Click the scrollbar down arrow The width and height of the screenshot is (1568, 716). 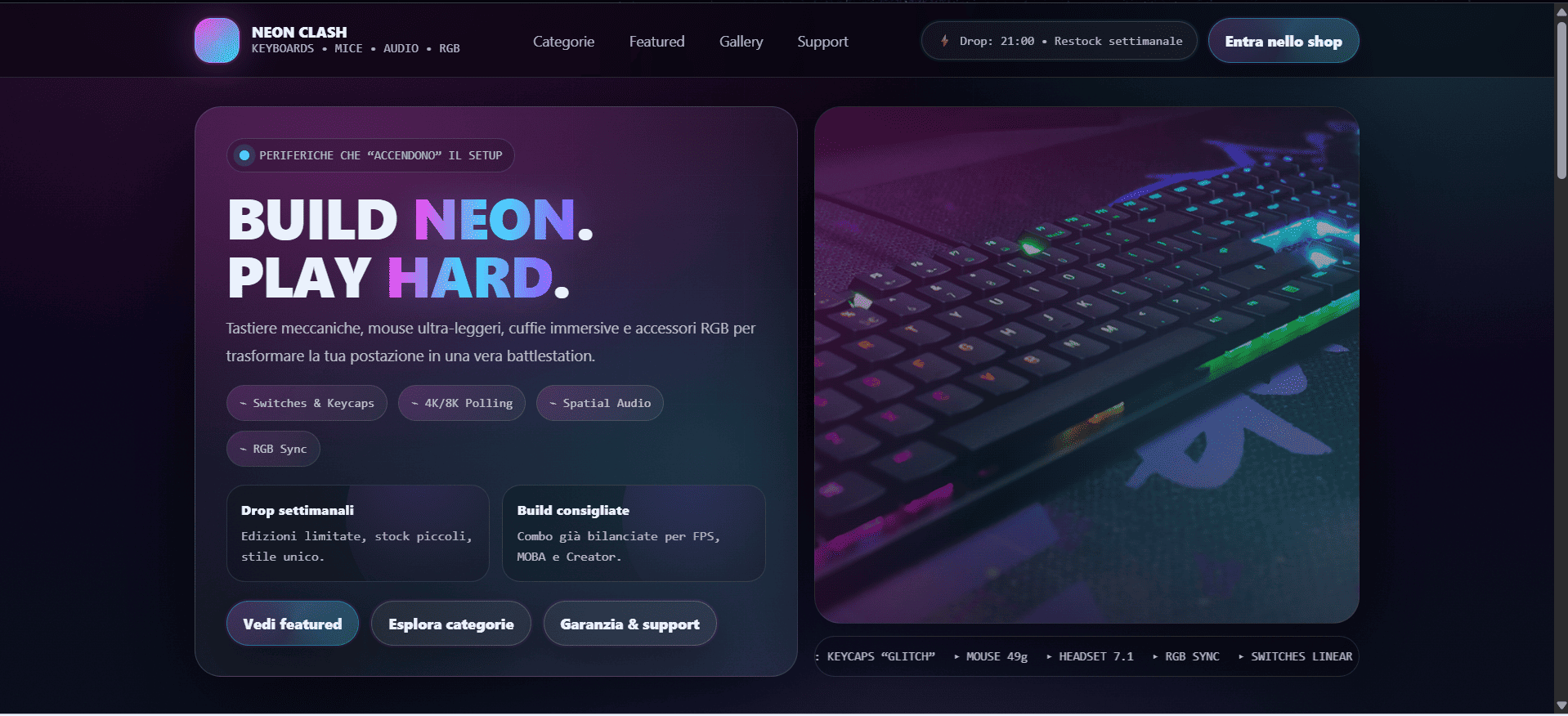[x=1561, y=705]
